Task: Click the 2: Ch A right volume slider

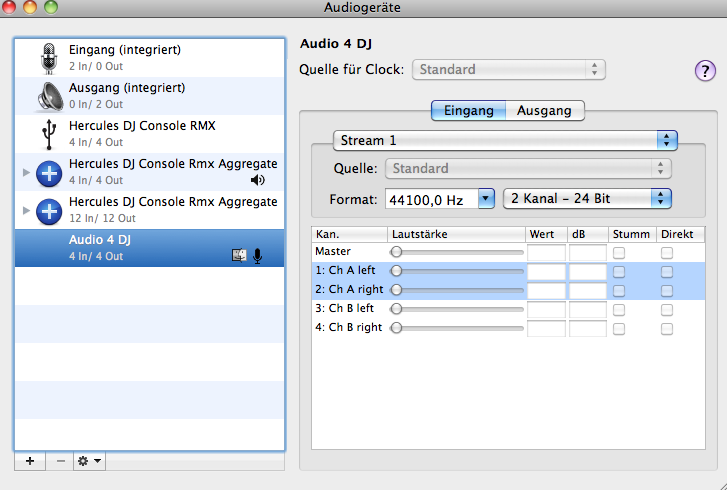Action: (x=457, y=290)
